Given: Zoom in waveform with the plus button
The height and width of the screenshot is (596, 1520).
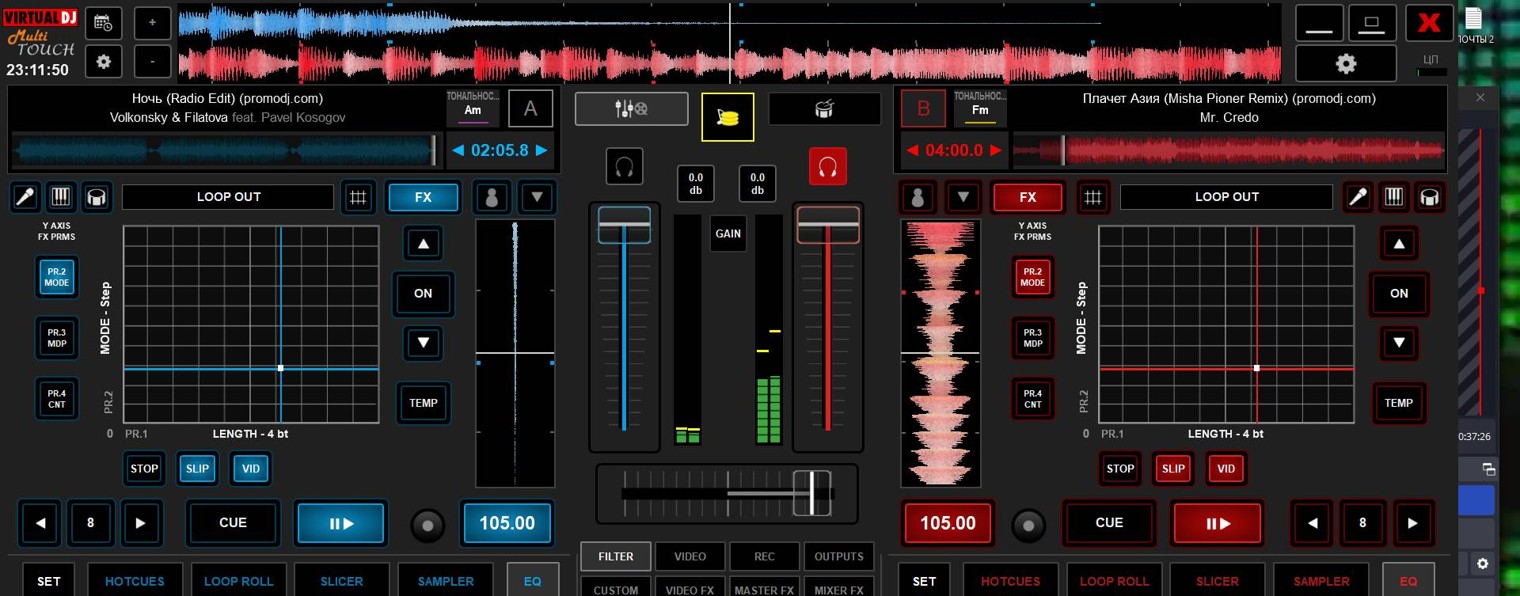Looking at the screenshot, I should [x=153, y=22].
